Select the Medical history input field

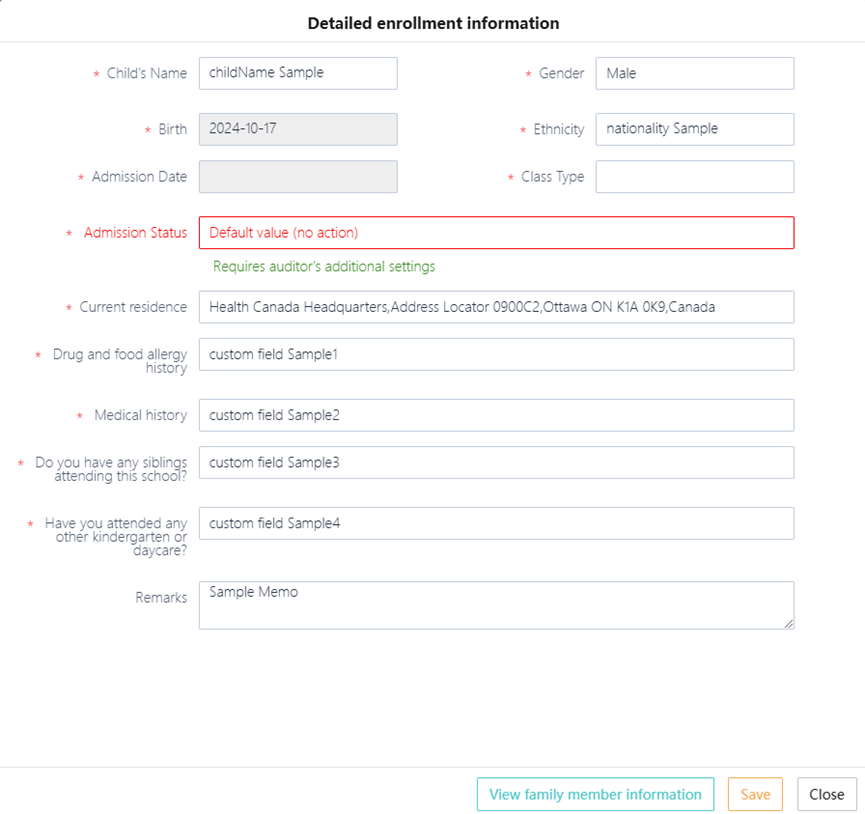click(496, 415)
